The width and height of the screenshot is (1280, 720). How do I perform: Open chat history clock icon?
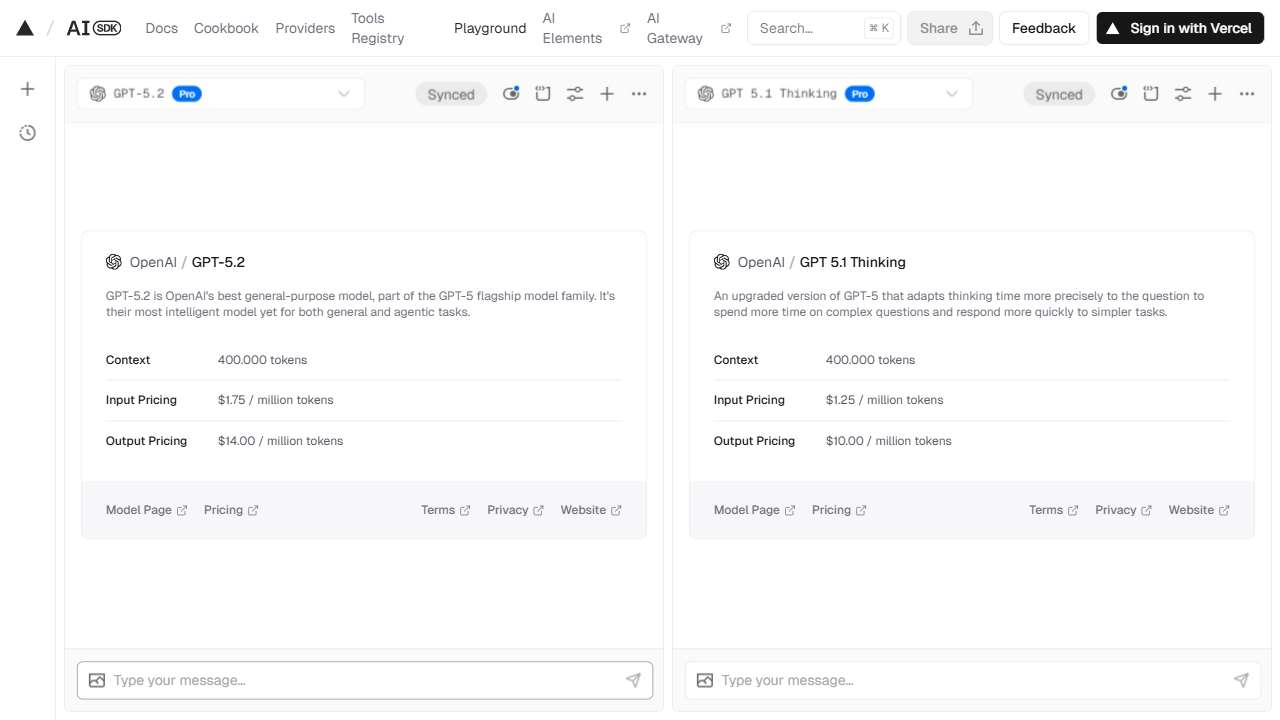click(x=28, y=133)
